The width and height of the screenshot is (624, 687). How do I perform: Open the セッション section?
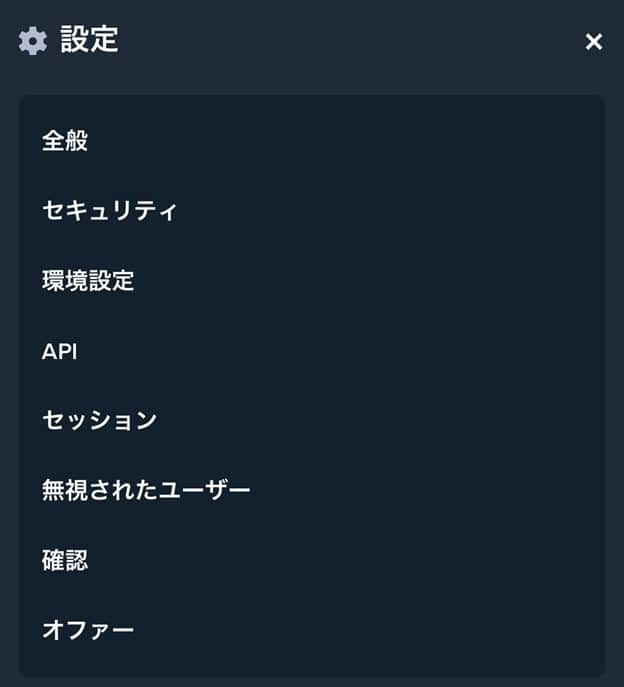click(100, 420)
